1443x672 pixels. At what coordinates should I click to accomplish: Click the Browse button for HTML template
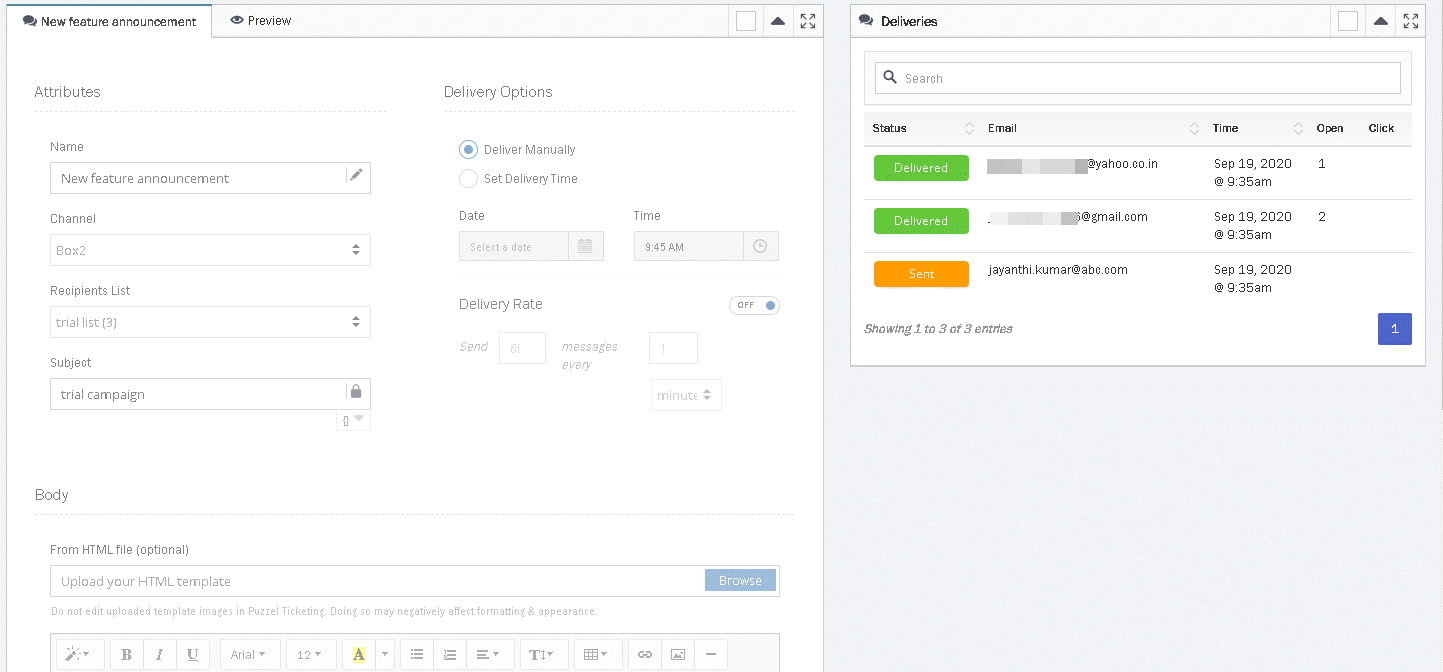(740, 581)
